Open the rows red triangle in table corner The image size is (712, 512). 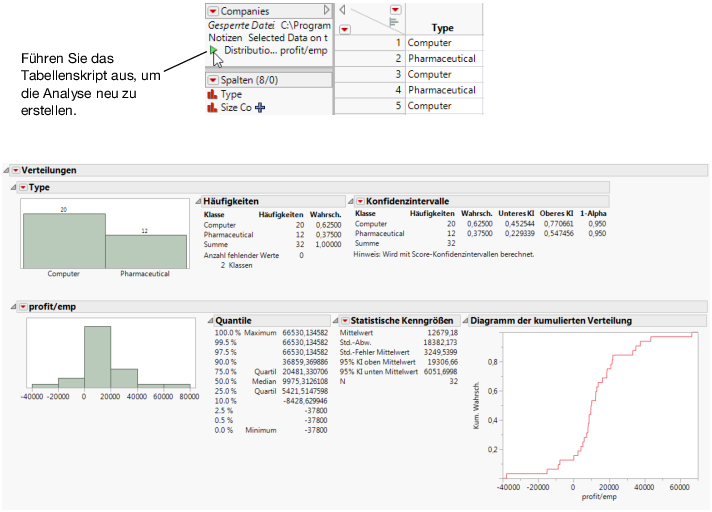tap(345, 29)
